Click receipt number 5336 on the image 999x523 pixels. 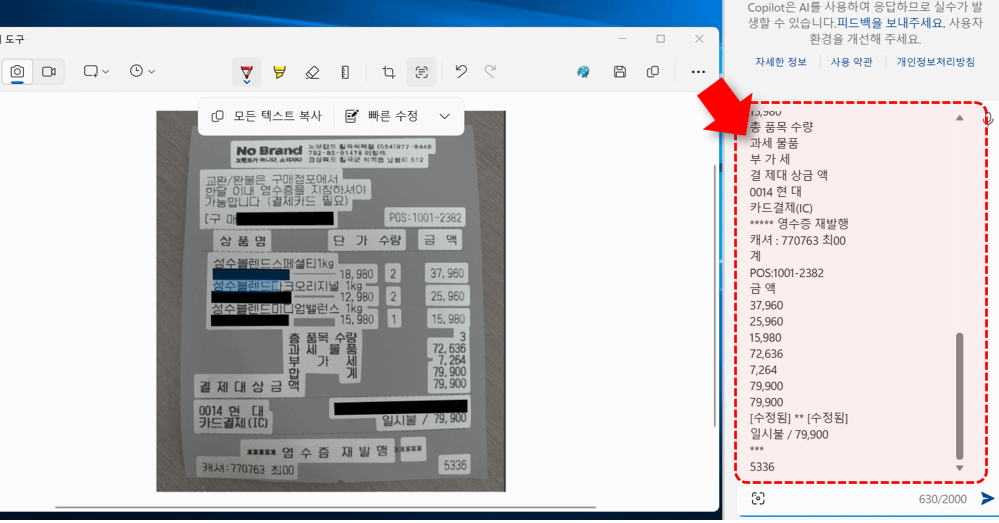[x=455, y=465]
